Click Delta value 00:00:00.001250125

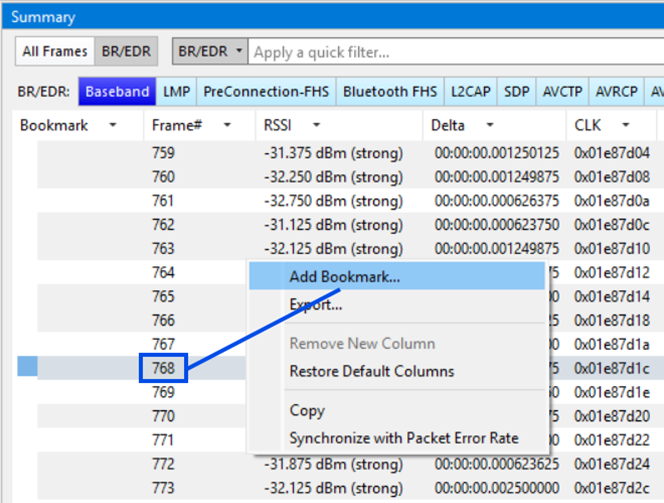[497, 153]
